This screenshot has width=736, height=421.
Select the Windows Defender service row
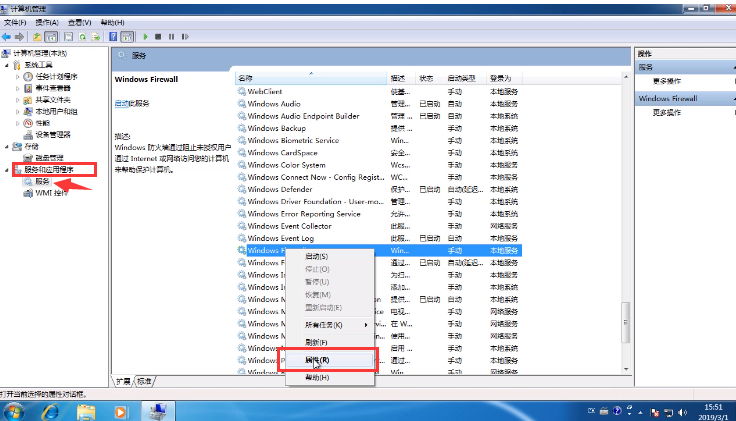[378, 190]
